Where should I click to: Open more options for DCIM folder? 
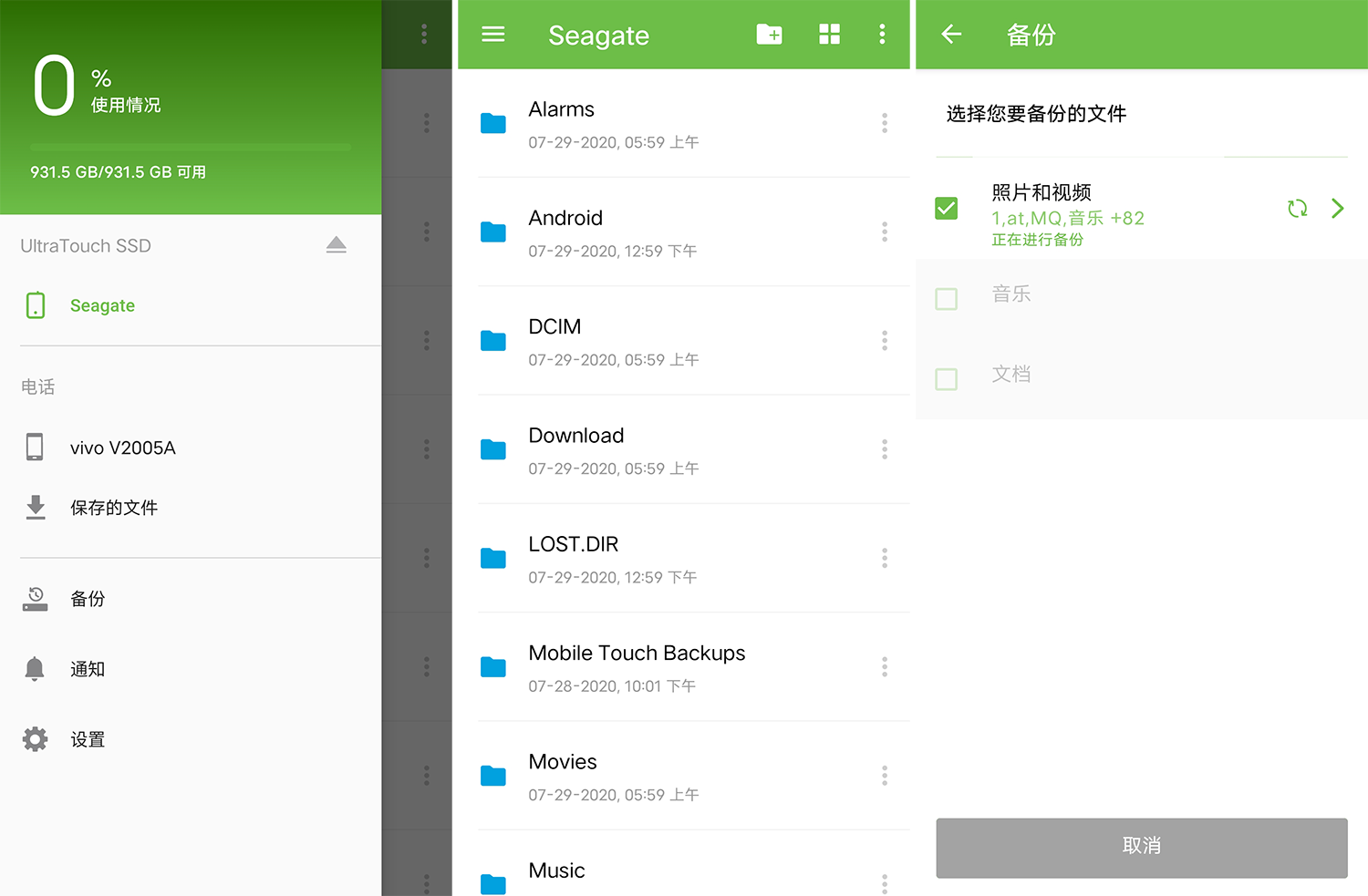(885, 341)
